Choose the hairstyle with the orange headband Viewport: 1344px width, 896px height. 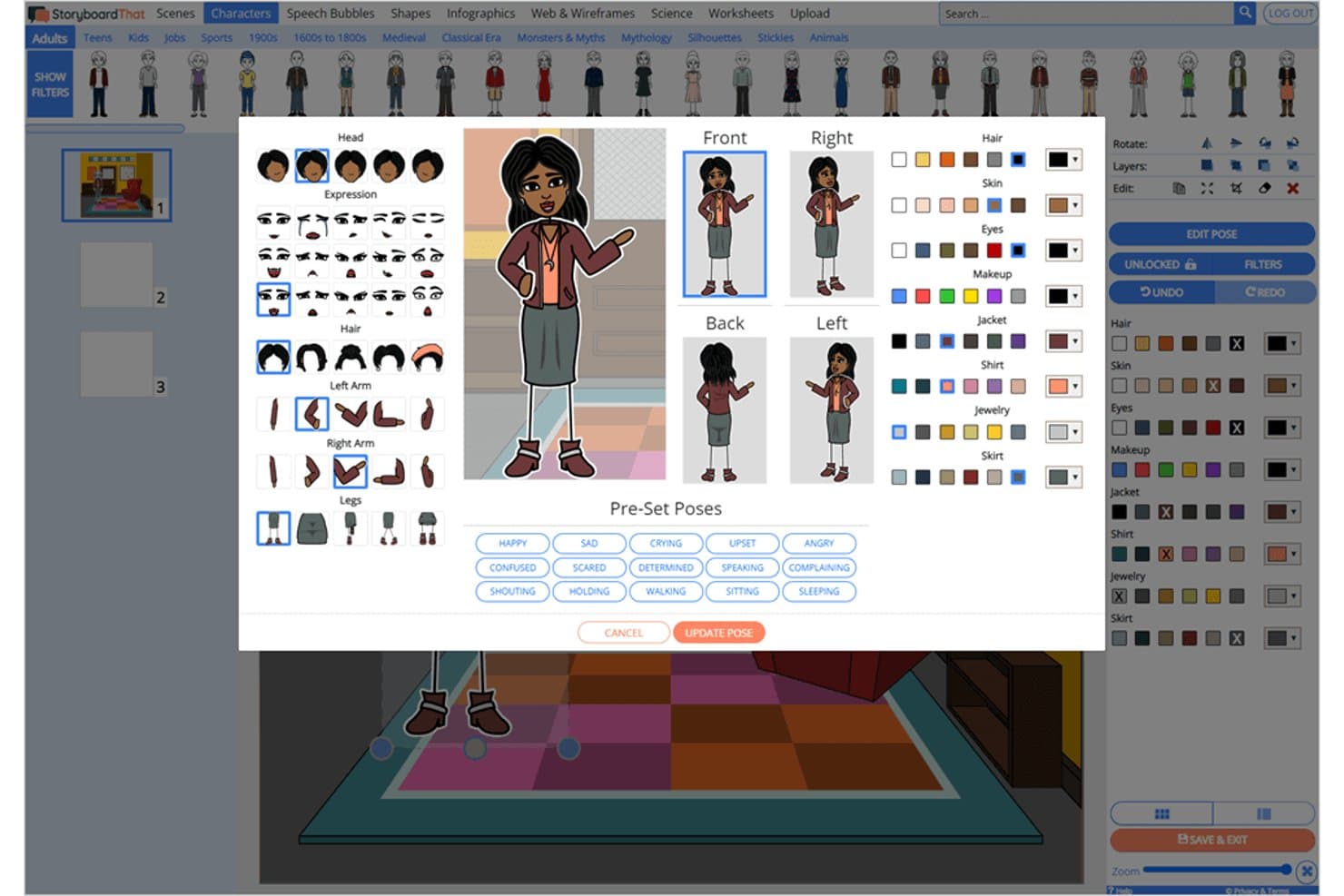[428, 357]
